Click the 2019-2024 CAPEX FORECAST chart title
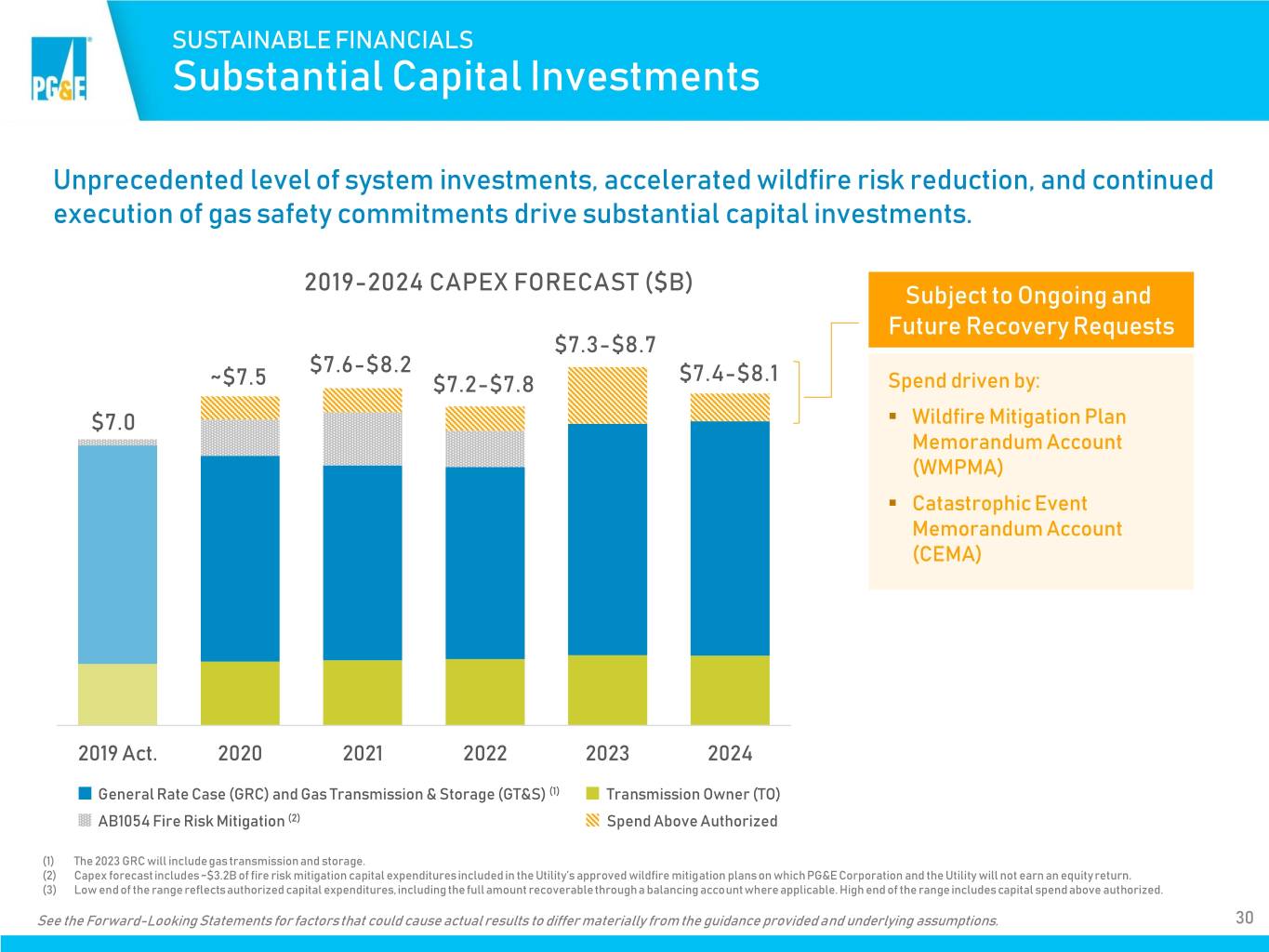 [498, 282]
